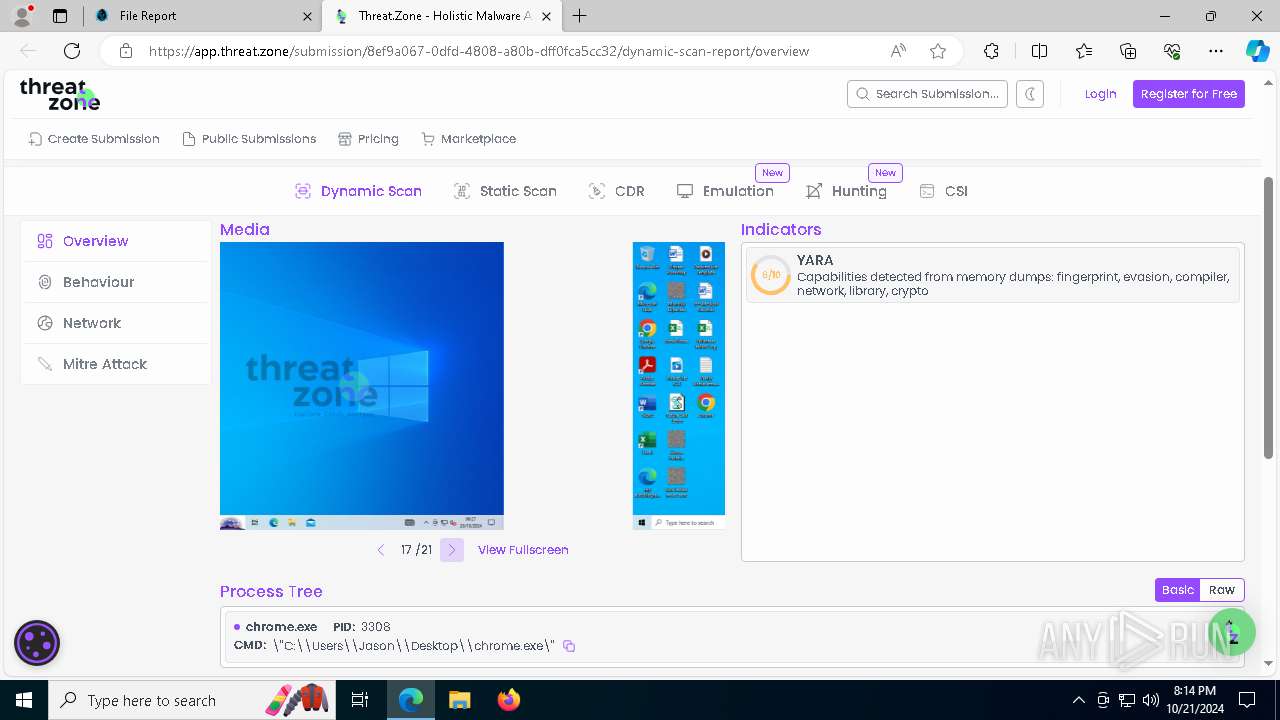Click Register for Free button
1280x720 pixels.
click(1189, 94)
